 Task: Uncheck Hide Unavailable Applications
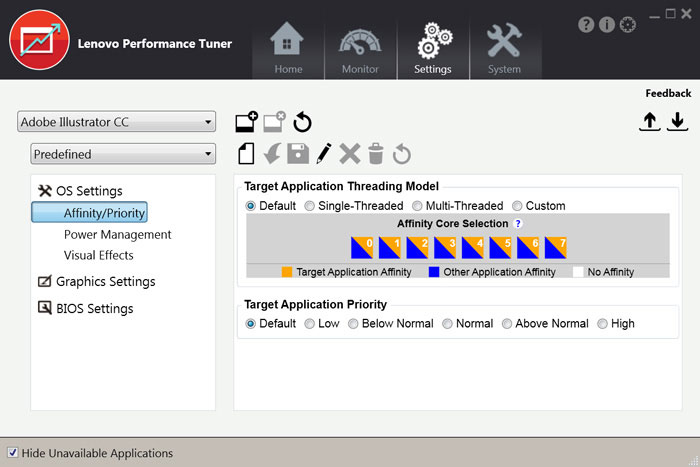[x=12, y=453]
